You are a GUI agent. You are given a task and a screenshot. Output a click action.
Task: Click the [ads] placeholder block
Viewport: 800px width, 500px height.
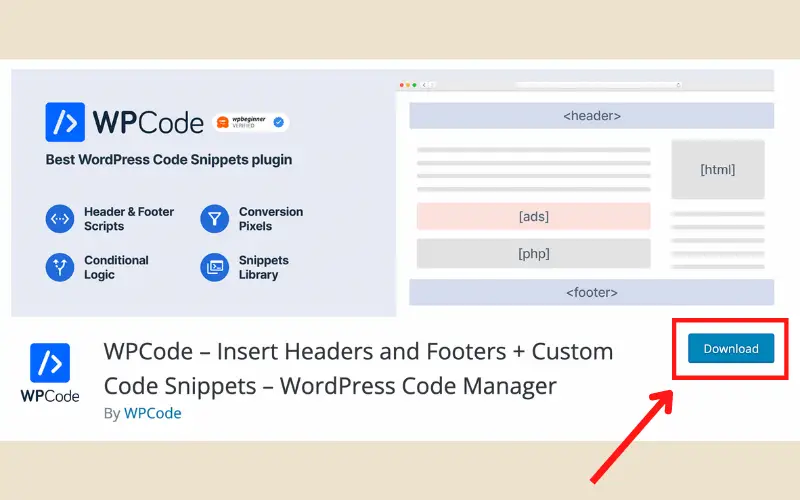click(534, 216)
